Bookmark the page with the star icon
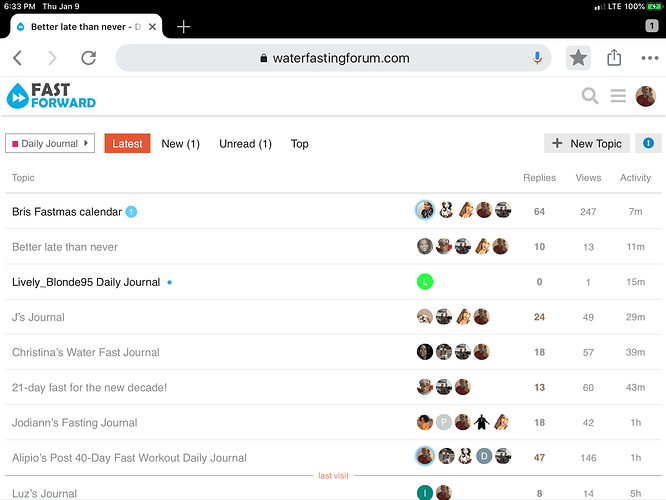Image resolution: width=666 pixels, height=500 pixels. (x=578, y=58)
